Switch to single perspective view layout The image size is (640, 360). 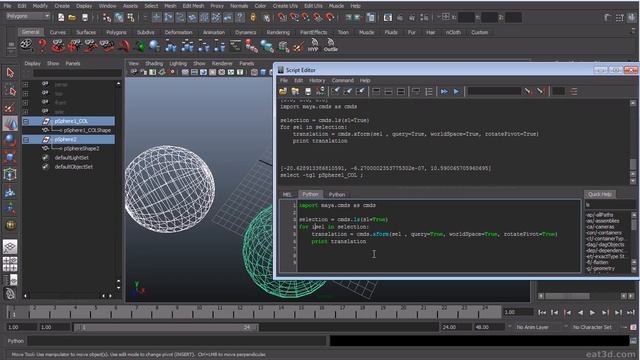(x=10, y=247)
